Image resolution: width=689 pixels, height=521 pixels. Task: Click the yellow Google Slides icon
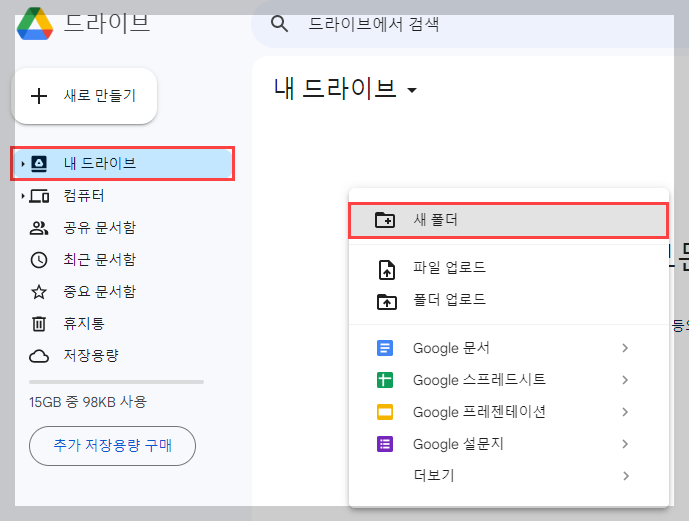(385, 412)
